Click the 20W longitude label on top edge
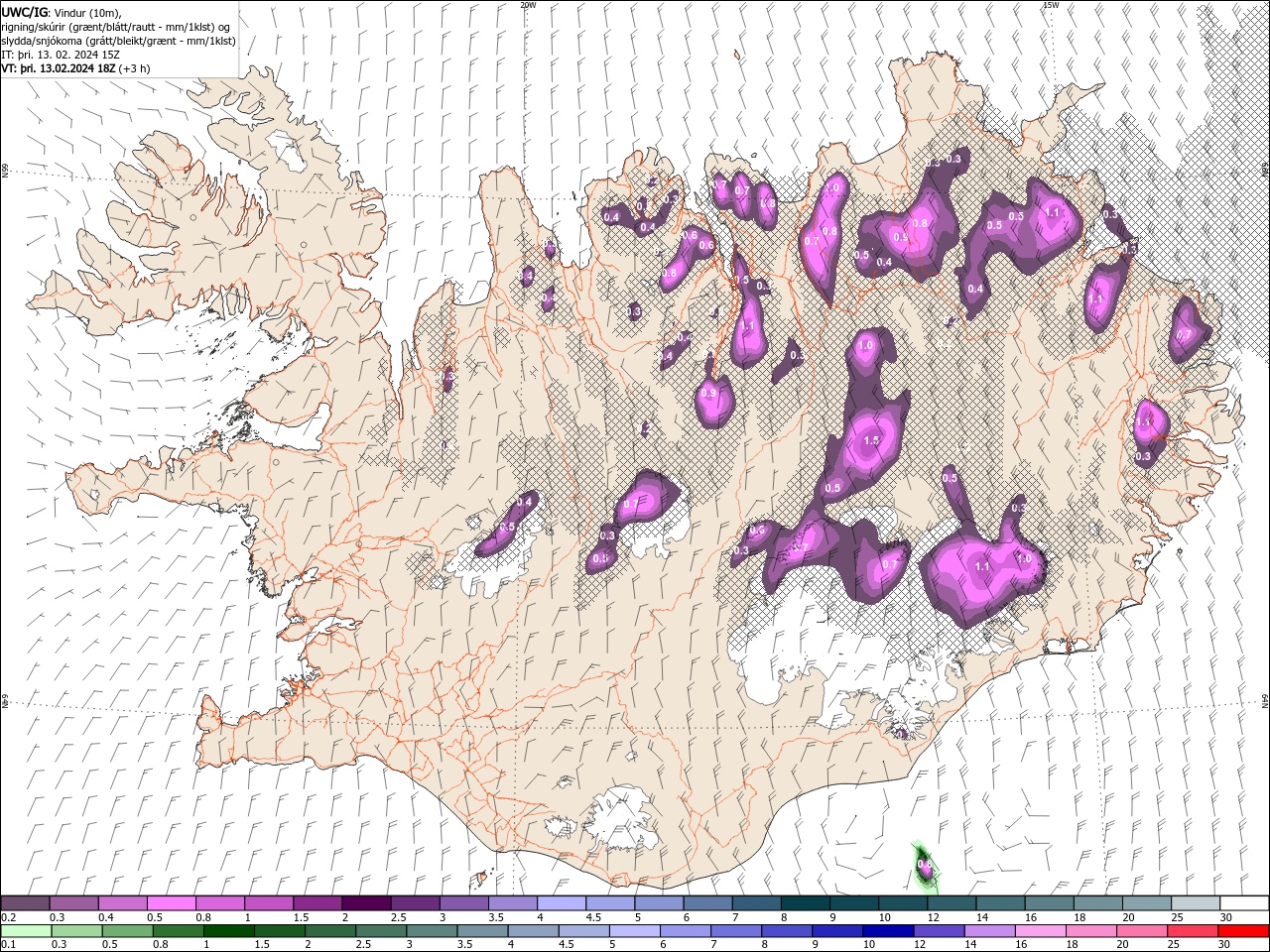Screen dimensions: 1270x952 point(528,5)
